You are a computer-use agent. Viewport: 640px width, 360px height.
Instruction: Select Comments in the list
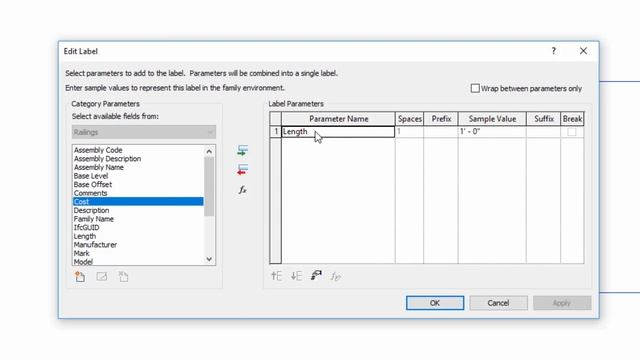90,193
